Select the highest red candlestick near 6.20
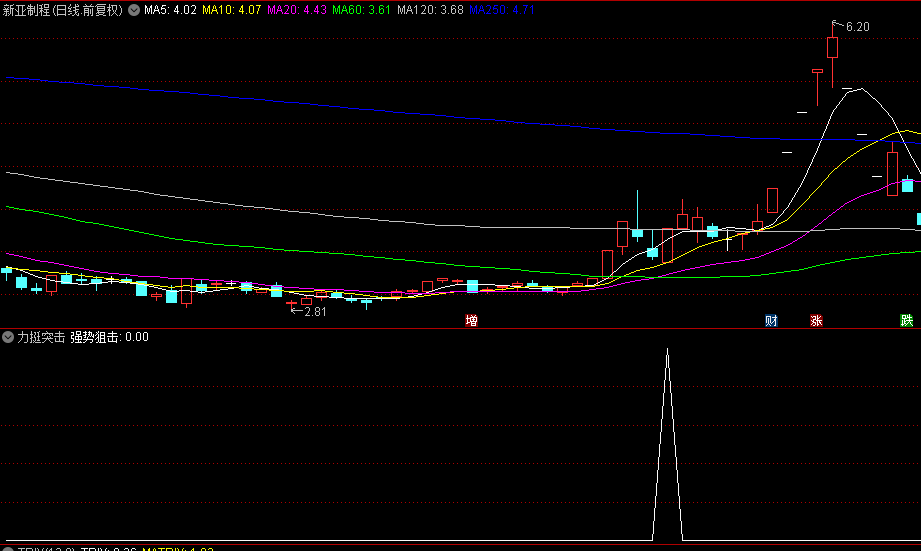This screenshot has height=551, width=921. coord(832,48)
